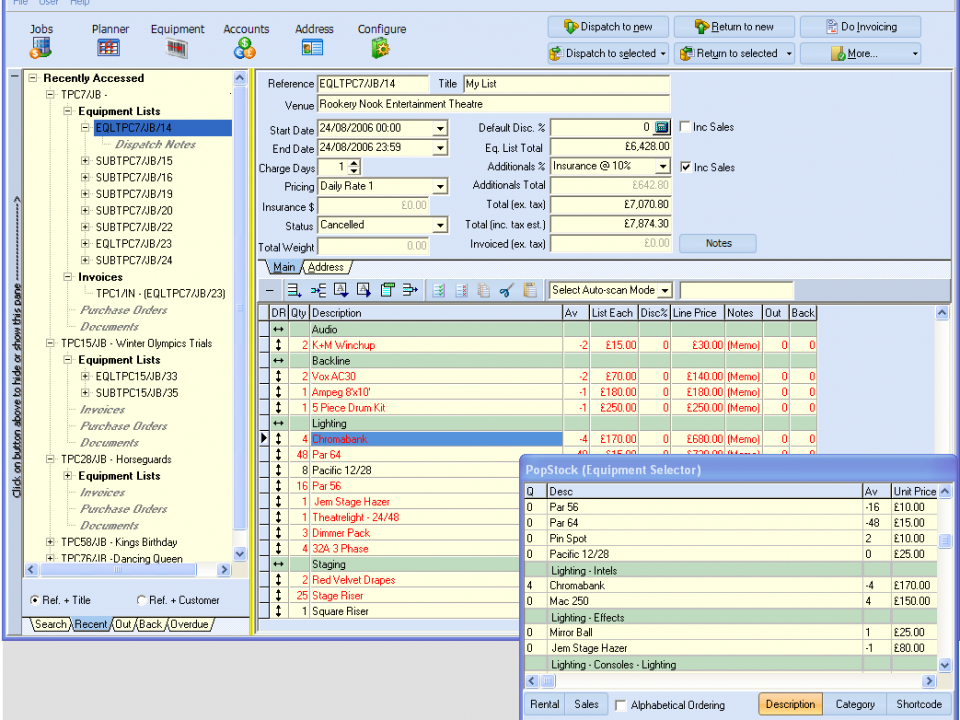Open the Accounts icon
This screenshot has height=720, width=960.
click(x=245, y=47)
